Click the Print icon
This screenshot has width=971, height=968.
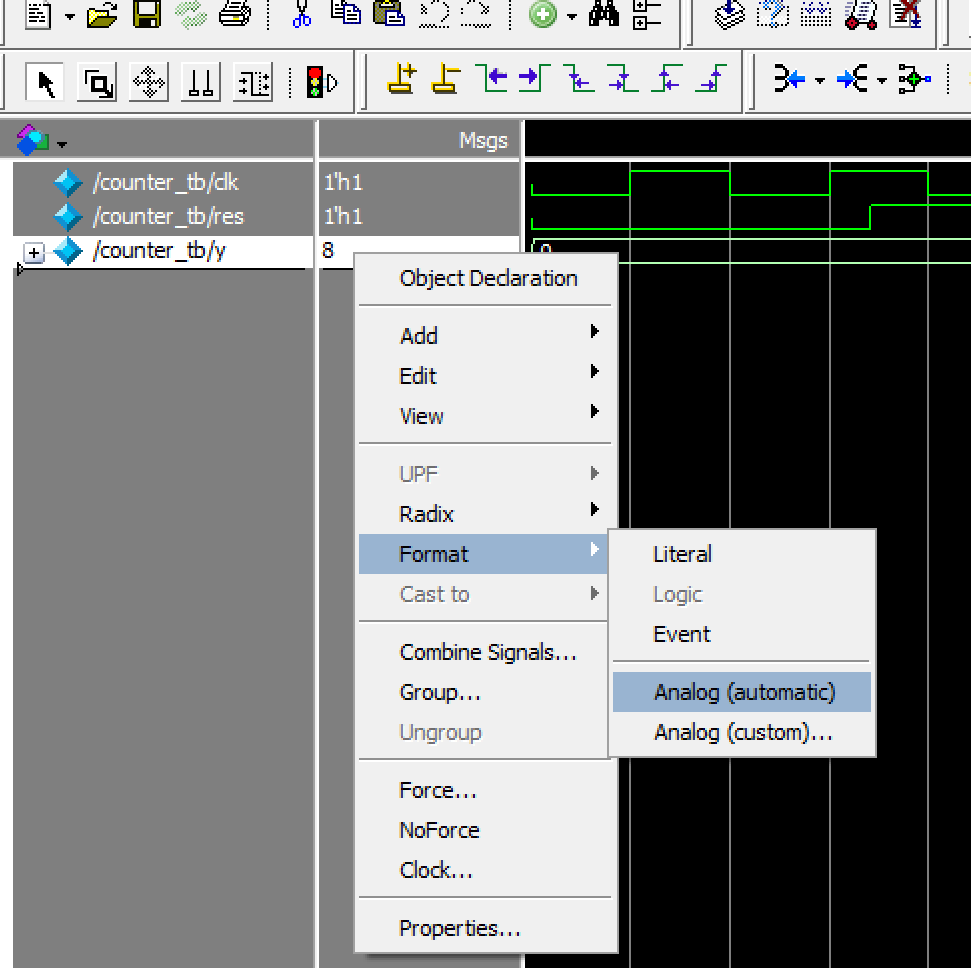[235, 14]
